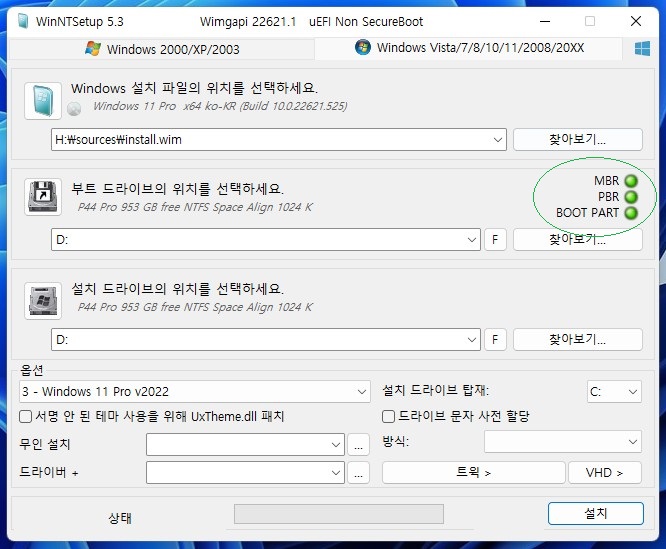
Task: Enable drive letter preassignment checkbox
Action: 388,417
